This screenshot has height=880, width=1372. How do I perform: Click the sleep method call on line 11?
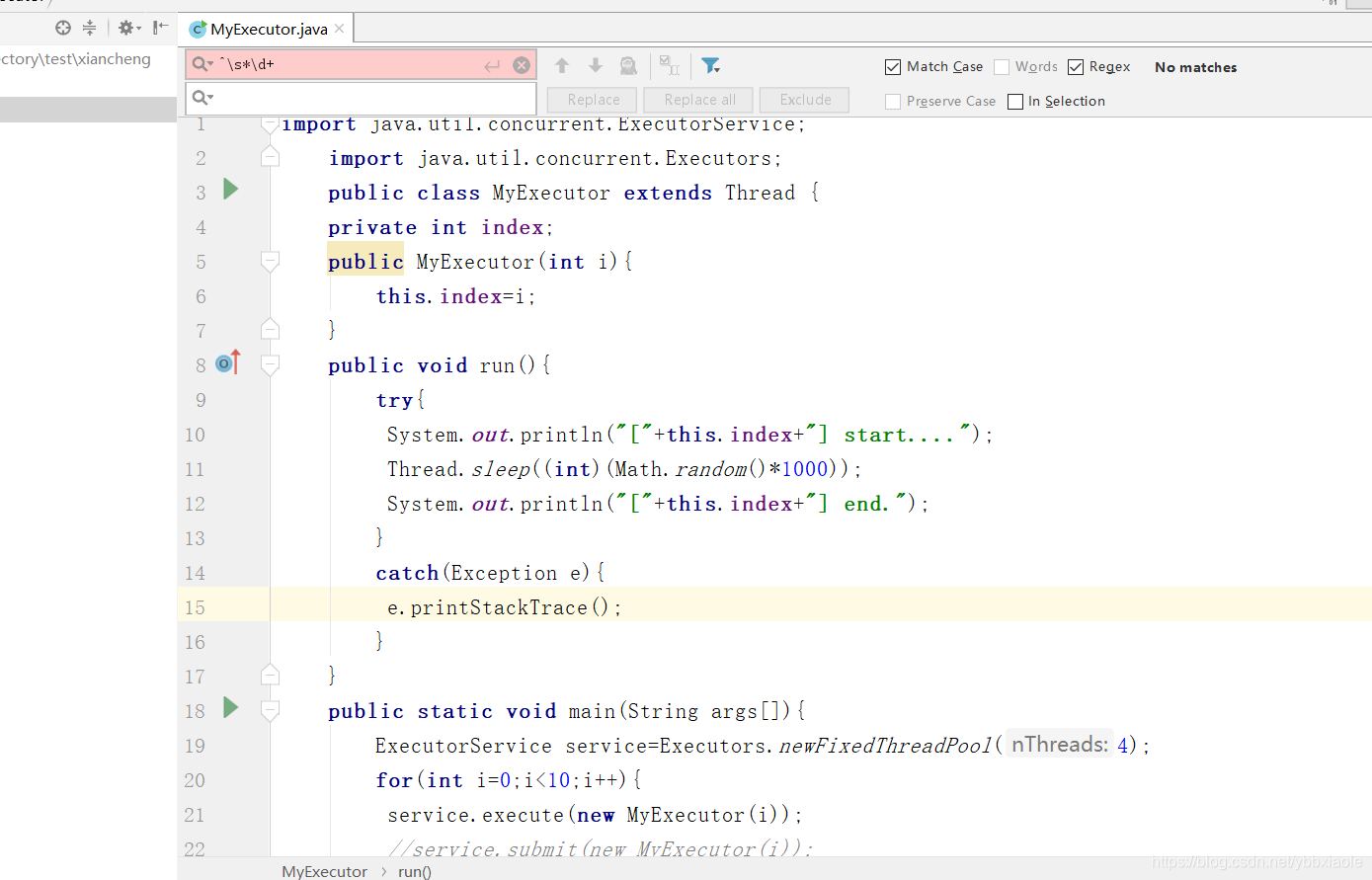point(501,469)
